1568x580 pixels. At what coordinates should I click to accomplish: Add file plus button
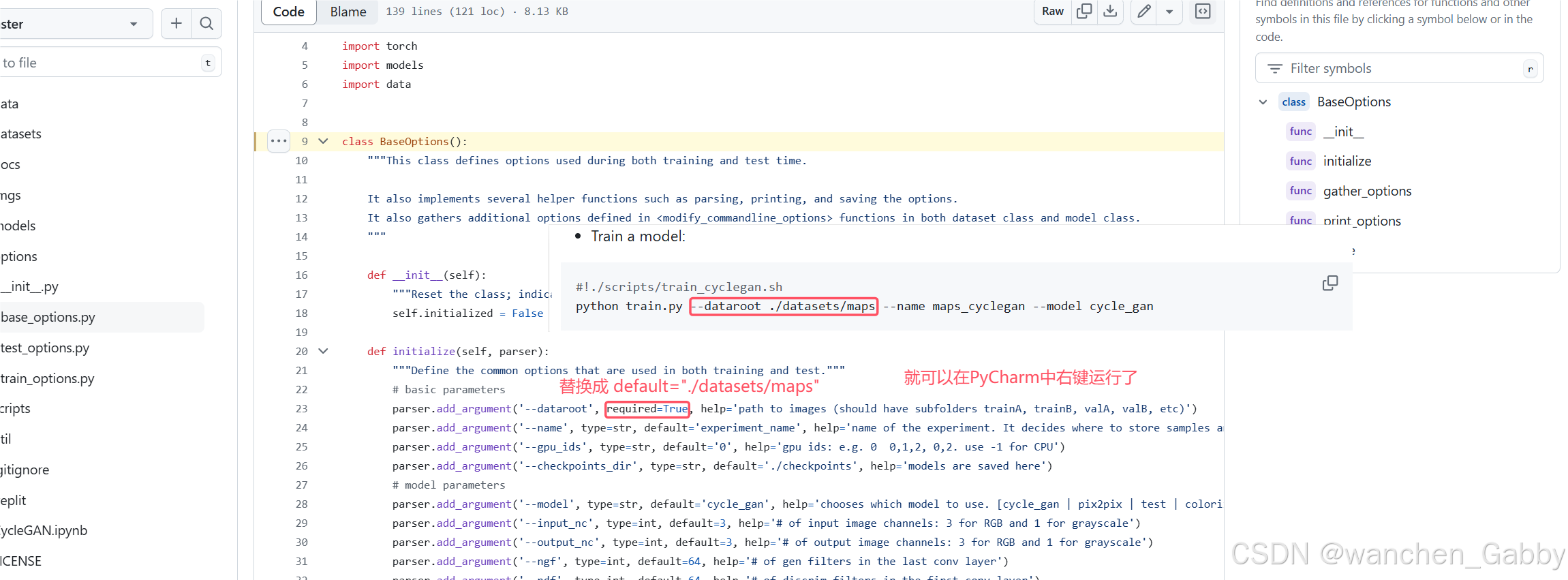click(x=176, y=24)
